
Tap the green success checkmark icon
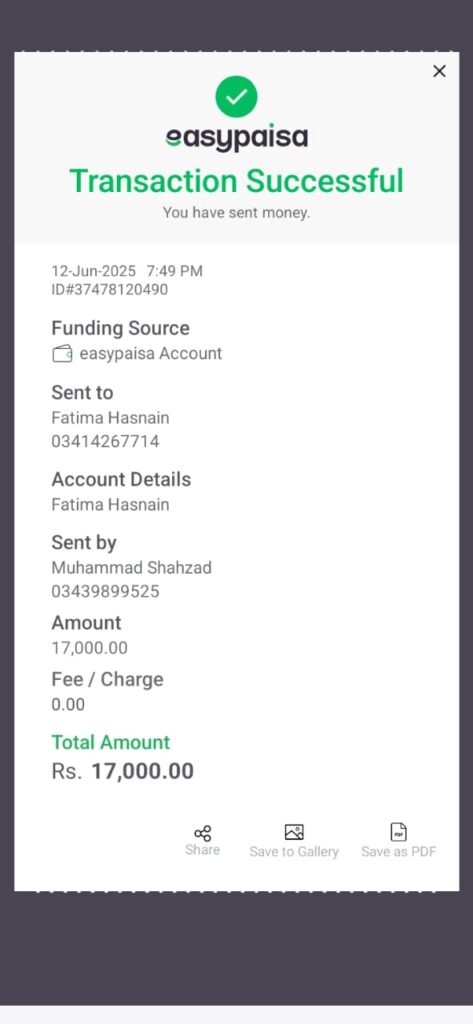236,97
